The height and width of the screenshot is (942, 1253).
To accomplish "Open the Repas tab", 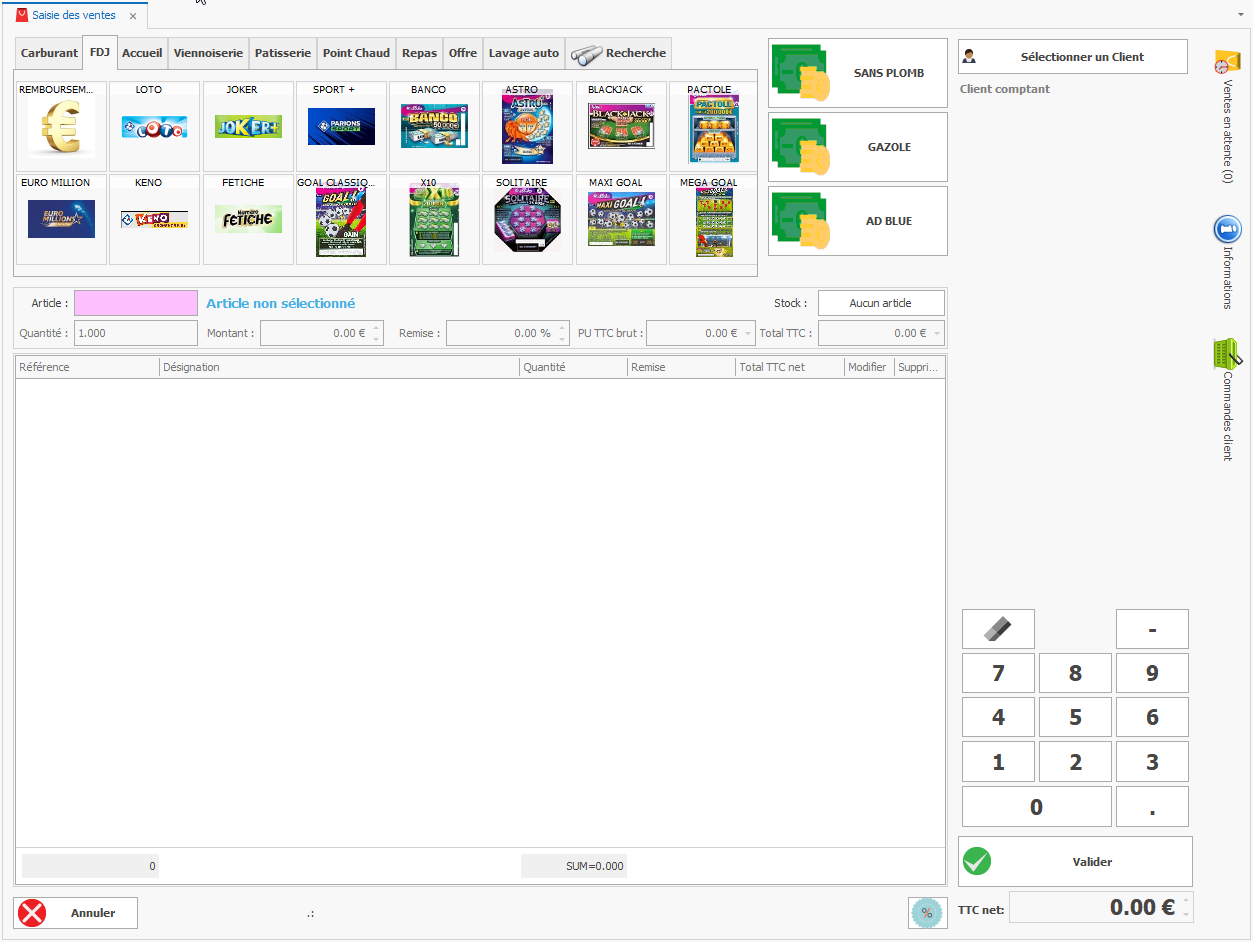I will pos(420,53).
